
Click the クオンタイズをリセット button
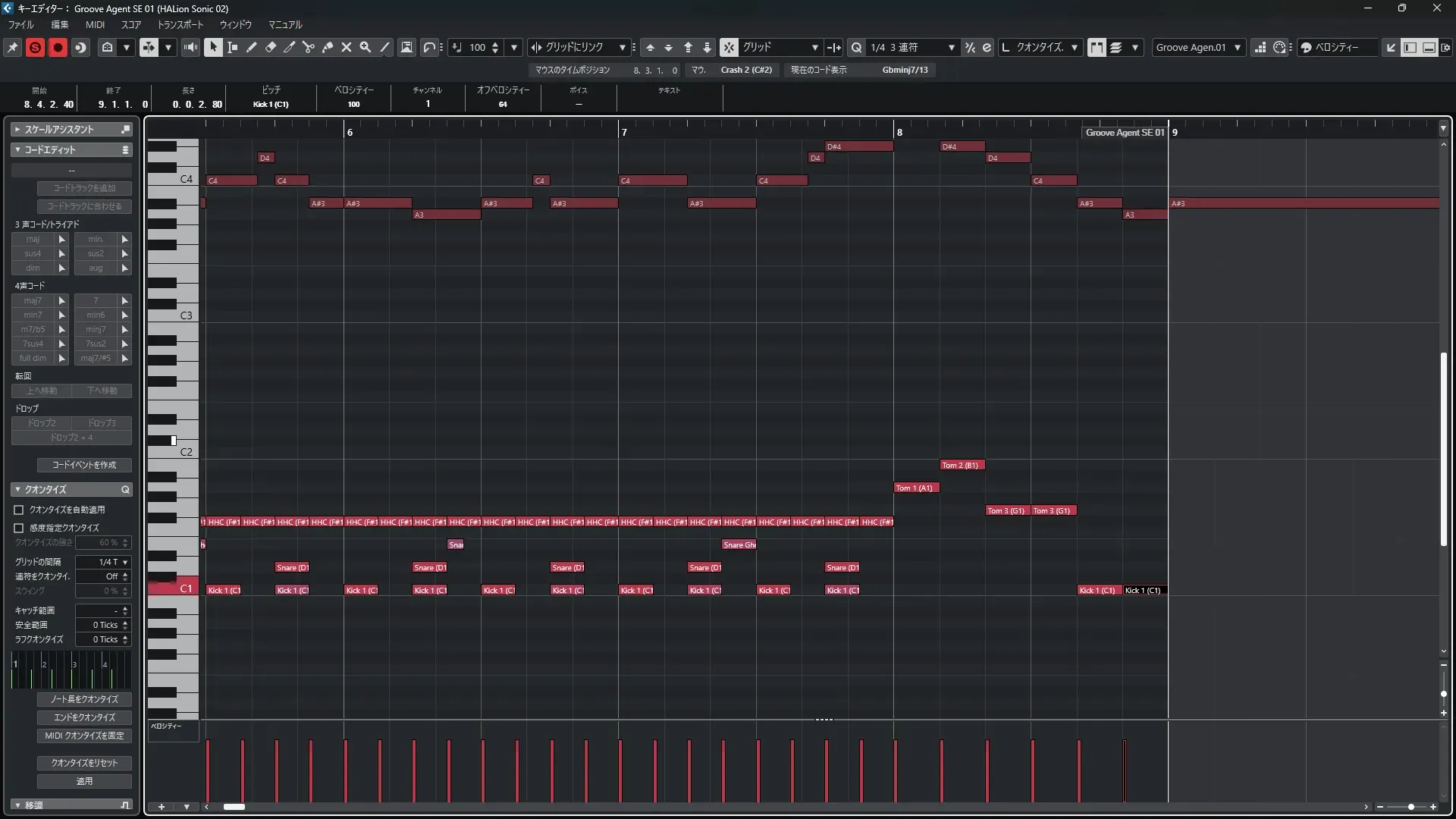pos(84,763)
